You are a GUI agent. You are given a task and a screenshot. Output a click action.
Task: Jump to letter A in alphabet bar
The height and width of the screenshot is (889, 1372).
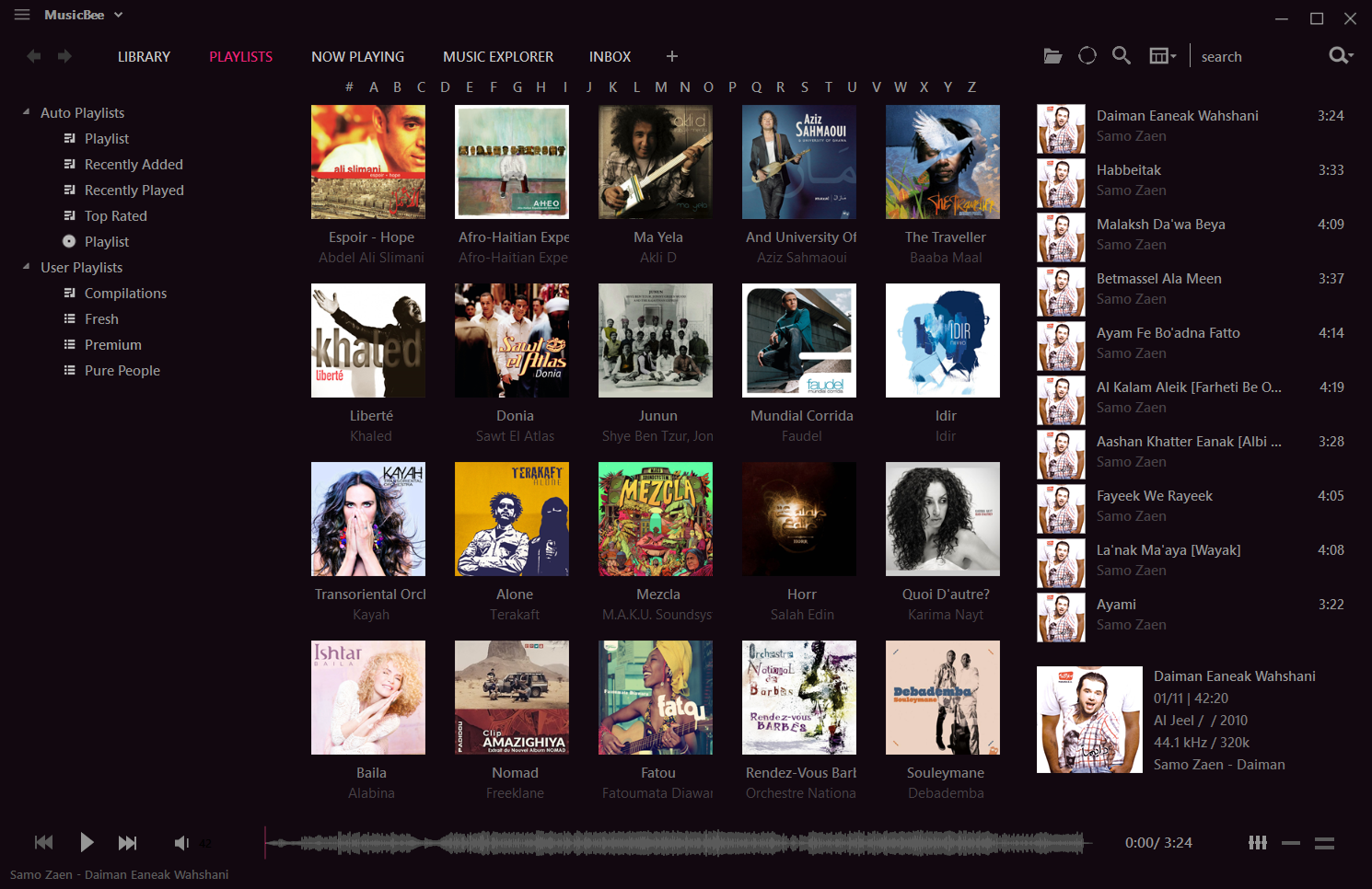(374, 87)
